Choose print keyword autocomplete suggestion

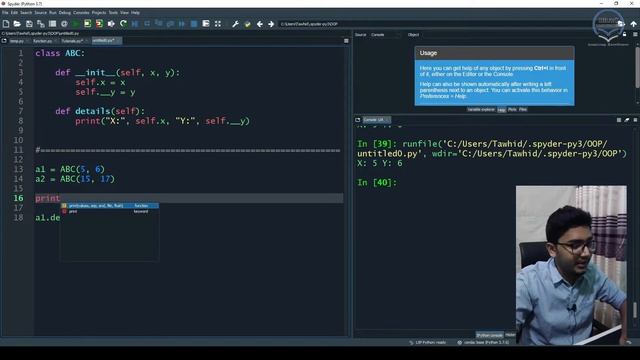pos(110,211)
